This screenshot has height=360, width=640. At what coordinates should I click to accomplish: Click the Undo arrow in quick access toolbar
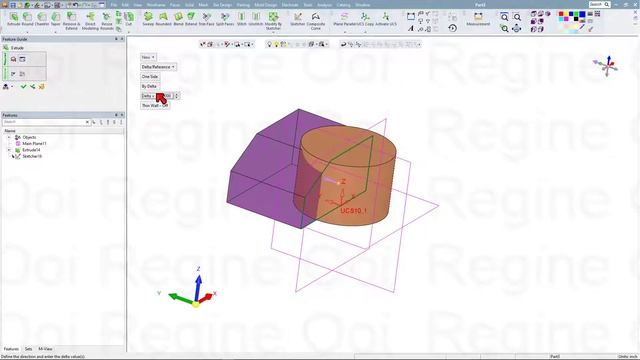76,5
